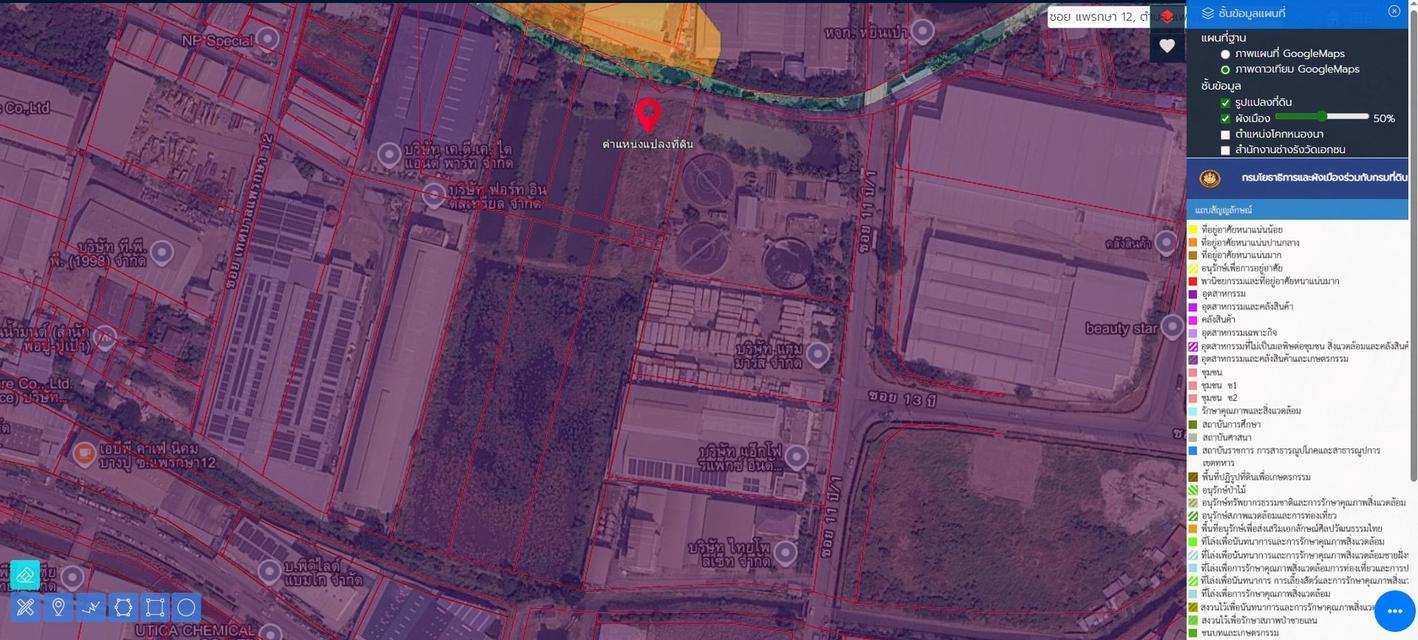Enable the สำนักงานช่างรังวัดเอกชน layer checkbox
The width and height of the screenshot is (1418, 640).
tap(1225, 151)
